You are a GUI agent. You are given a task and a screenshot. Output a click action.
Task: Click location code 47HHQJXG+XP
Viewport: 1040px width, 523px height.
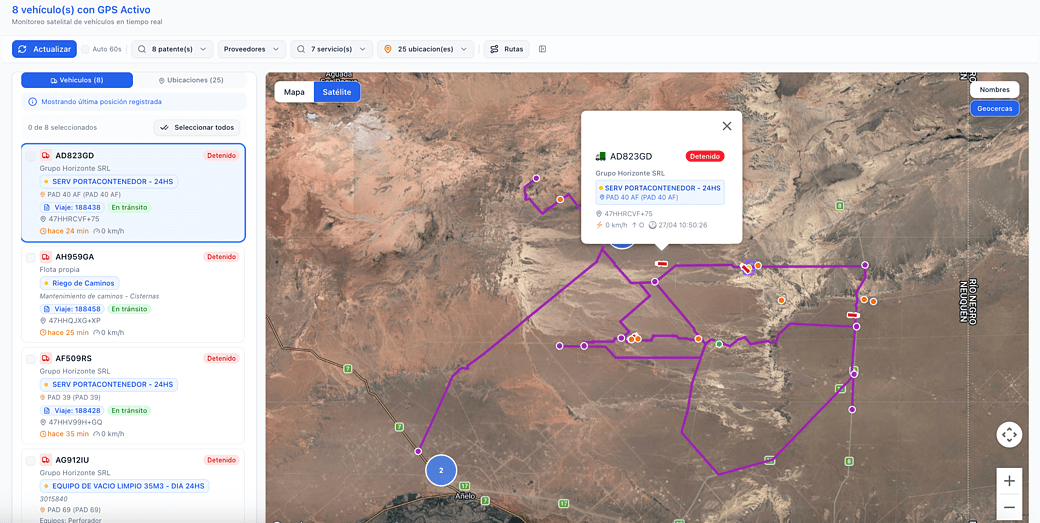pyautogui.click(x=74, y=320)
